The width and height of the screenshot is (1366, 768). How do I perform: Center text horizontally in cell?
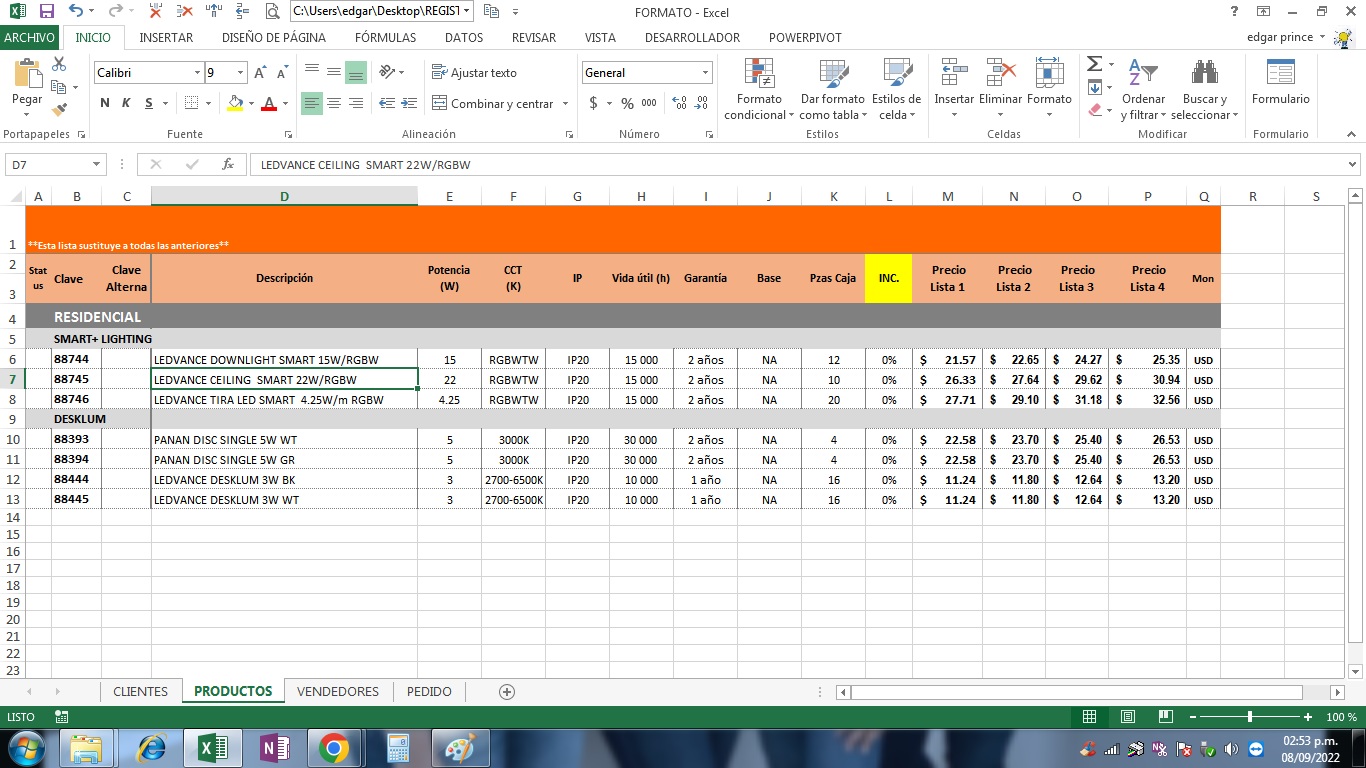[x=334, y=103]
